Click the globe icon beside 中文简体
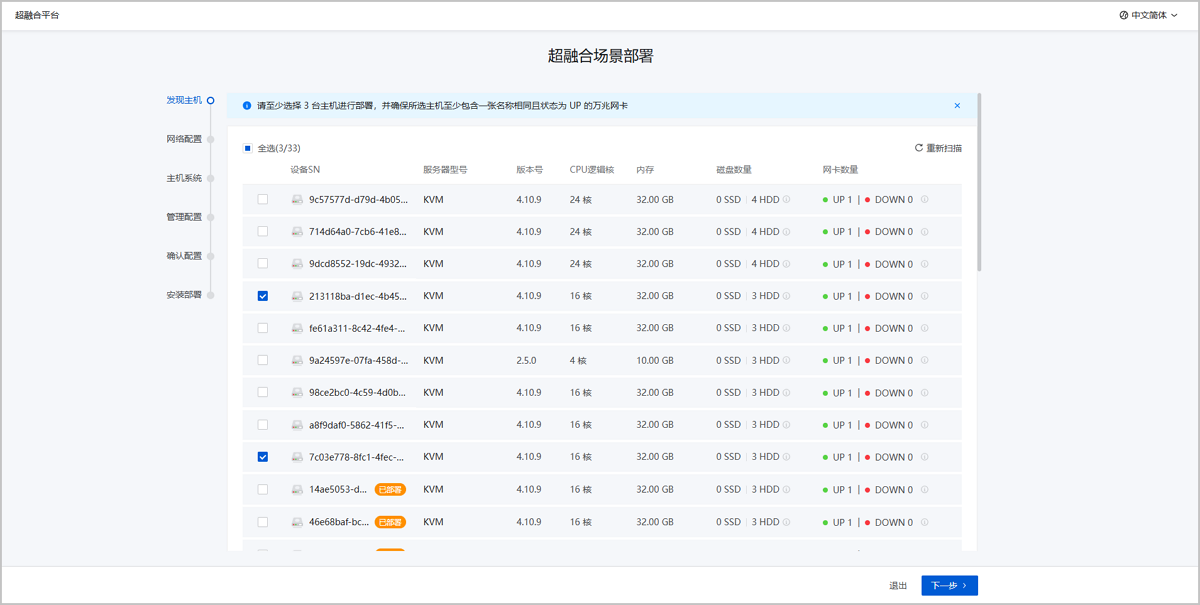The height and width of the screenshot is (605, 1200). click(1124, 16)
